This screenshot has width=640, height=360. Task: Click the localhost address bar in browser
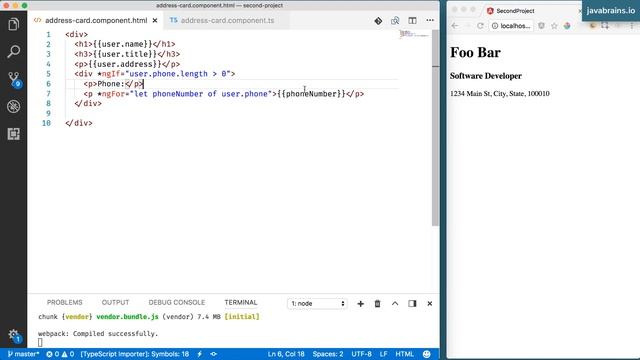pos(511,26)
